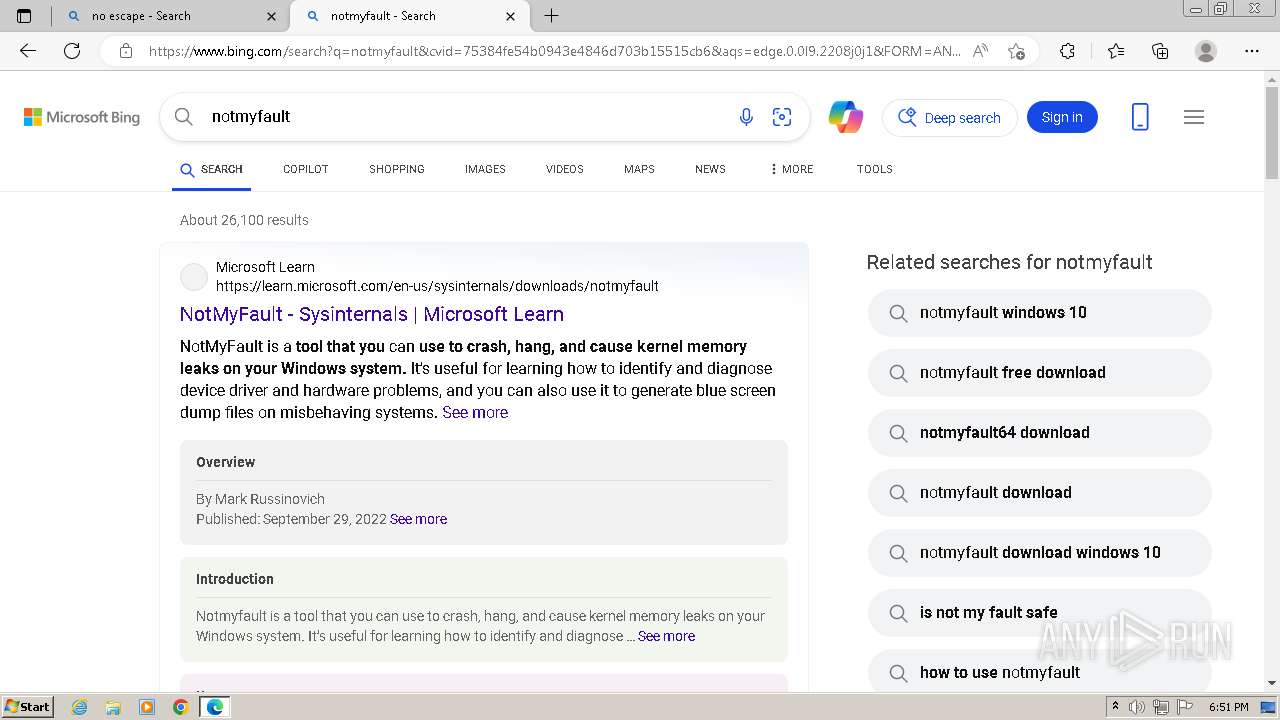Open Edge Settings and more menu
Viewport: 1280px width, 720px height.
click(1252, 51)
